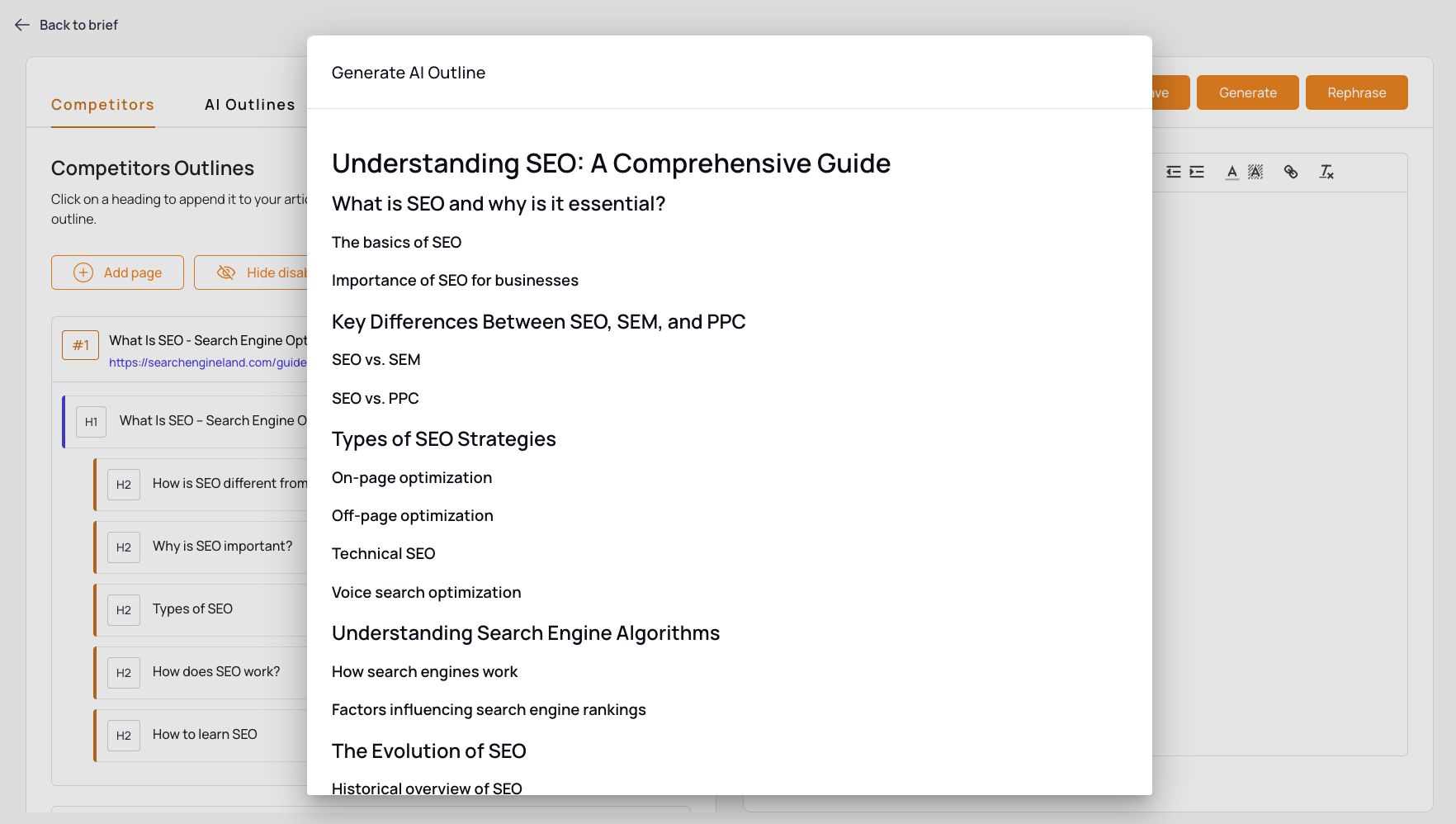Open the text color picker
This screenshot has height=824, width=1456.
coord(1231,172)
